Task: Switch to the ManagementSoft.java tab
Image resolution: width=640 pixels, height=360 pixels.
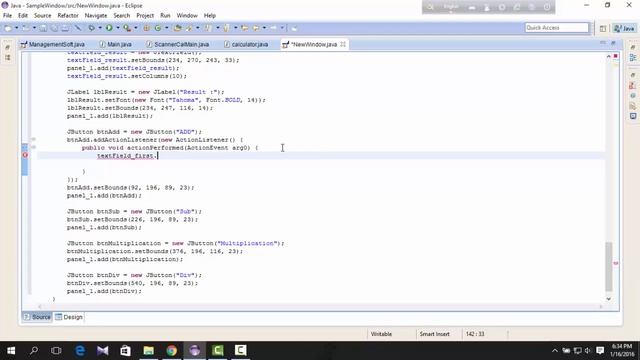Action: click(x=53, y=44)
